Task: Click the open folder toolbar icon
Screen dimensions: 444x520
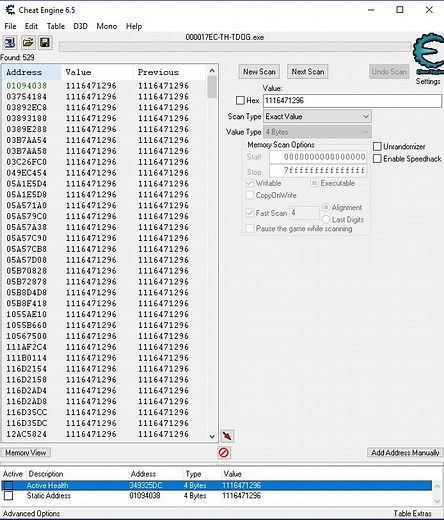Action: click(28, 42)
